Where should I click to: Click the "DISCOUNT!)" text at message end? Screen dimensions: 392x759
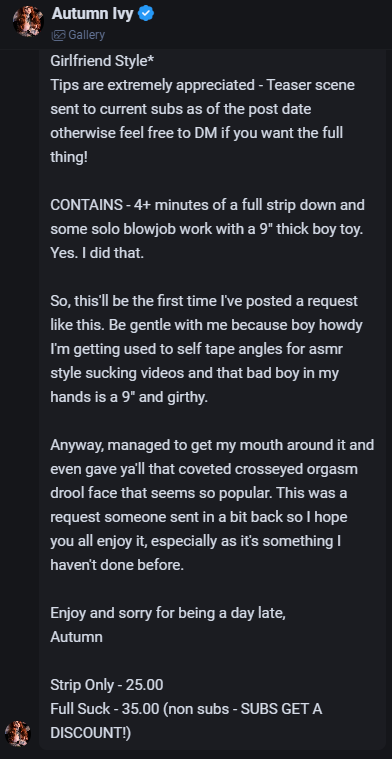pos(90,733)
